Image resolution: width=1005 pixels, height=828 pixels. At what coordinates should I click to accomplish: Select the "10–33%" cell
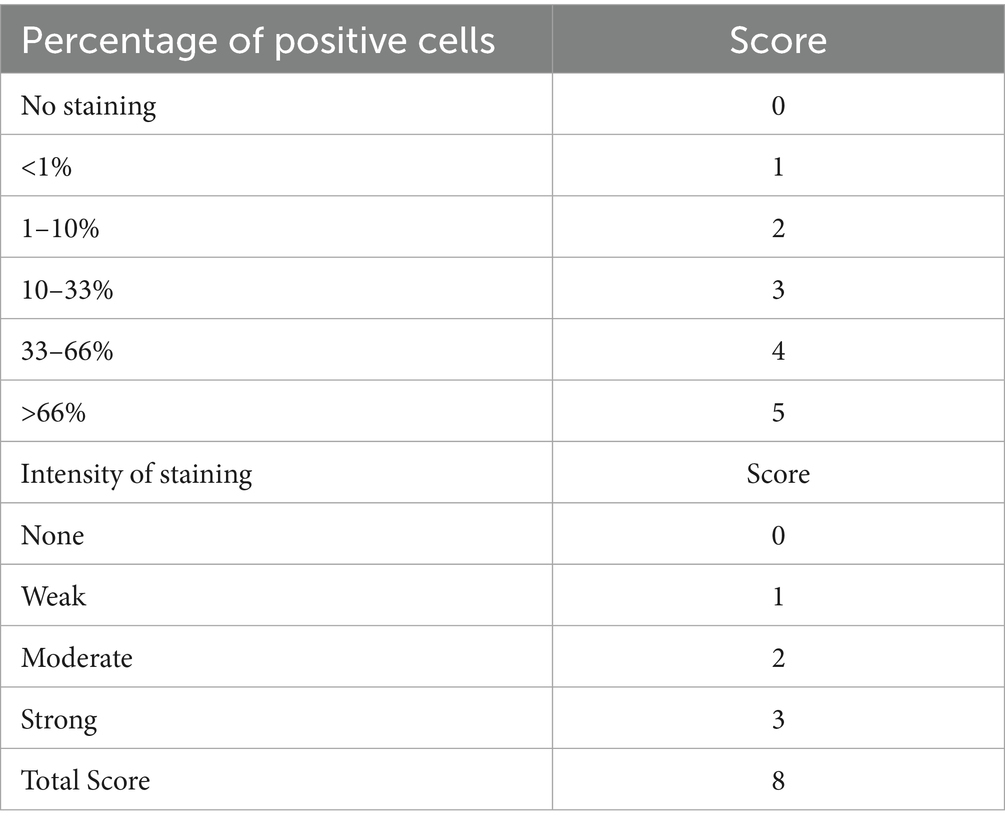click(x=66, y=291)
